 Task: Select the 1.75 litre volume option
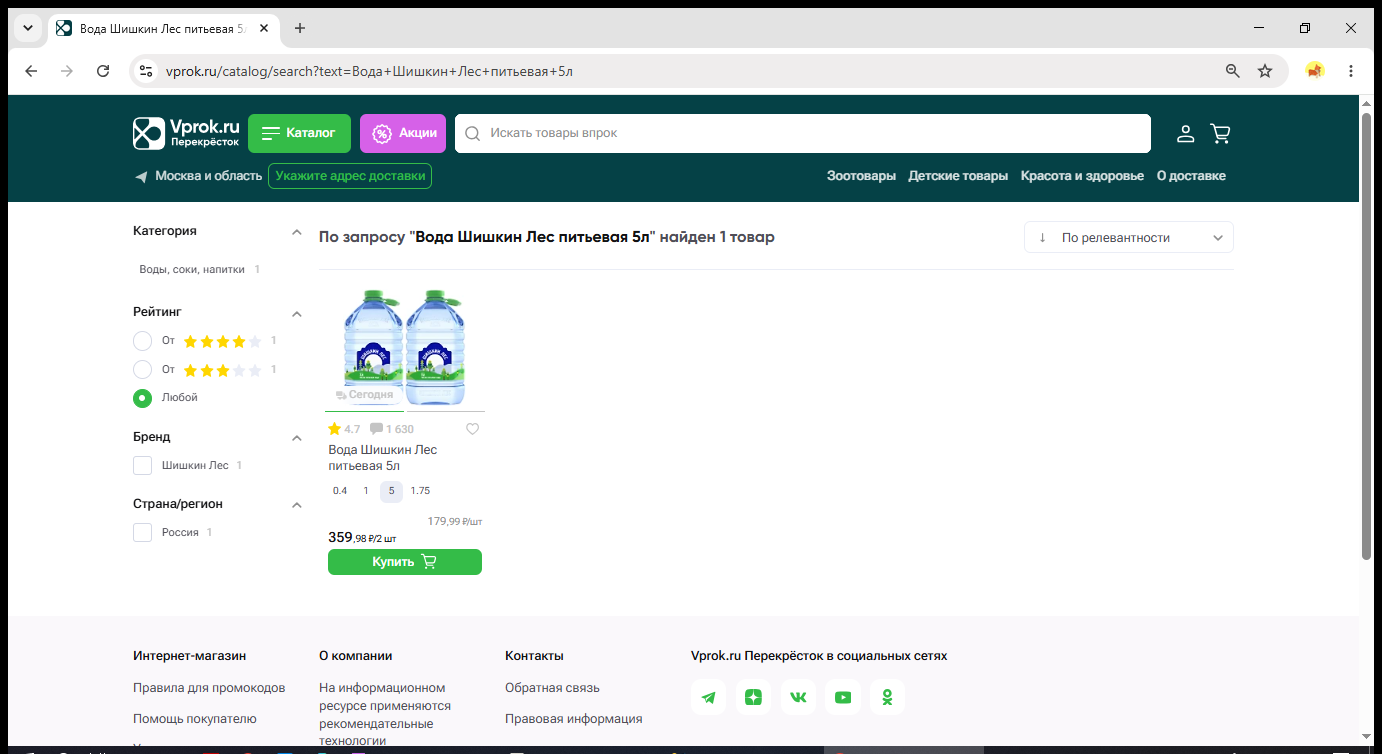pyautogui.click(x=420, y=491)
